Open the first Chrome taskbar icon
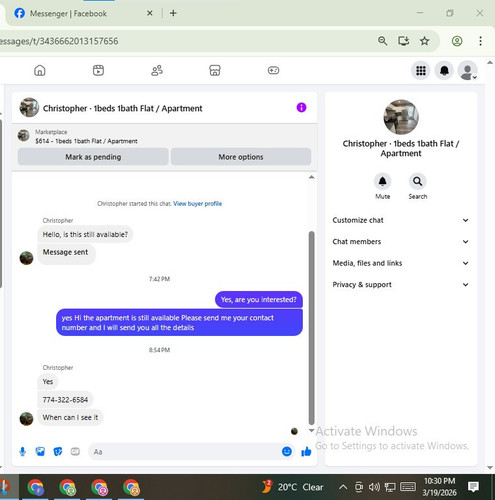495x500 pixels. click(35, 488)
